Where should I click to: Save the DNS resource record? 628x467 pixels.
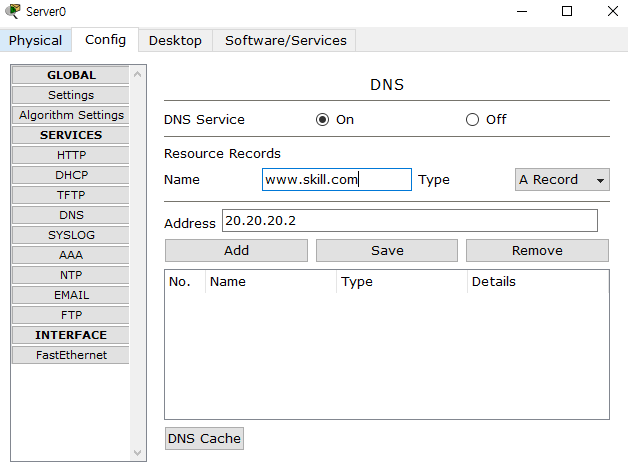coord(387,251)
